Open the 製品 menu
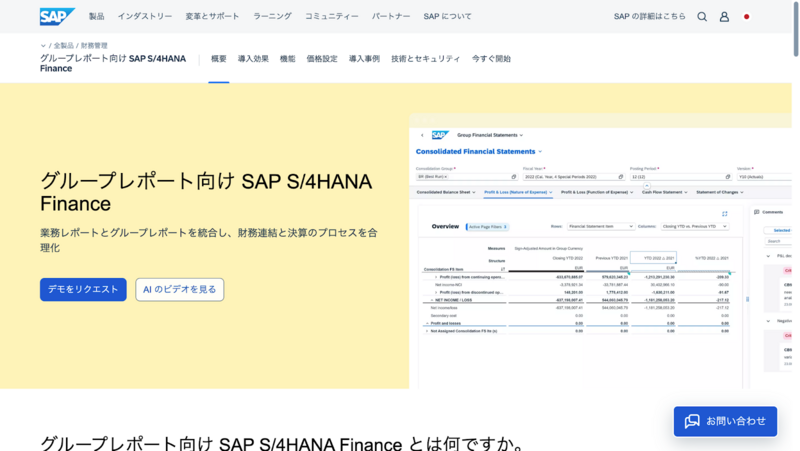This screenshot has width=800, height=451. (x=96, y=16)
